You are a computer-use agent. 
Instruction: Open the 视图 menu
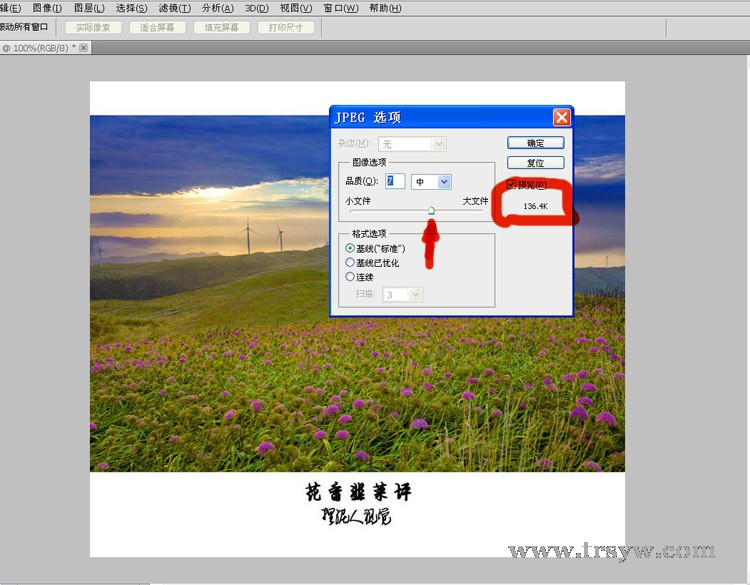(295, 8)
